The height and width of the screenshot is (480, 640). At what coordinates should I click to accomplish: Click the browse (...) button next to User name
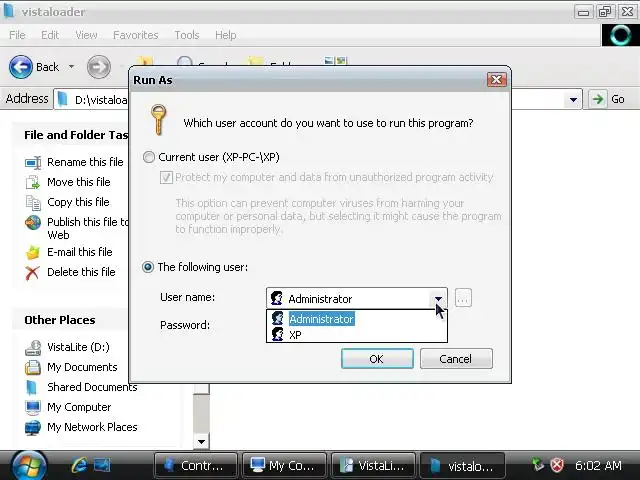(463, 298)
